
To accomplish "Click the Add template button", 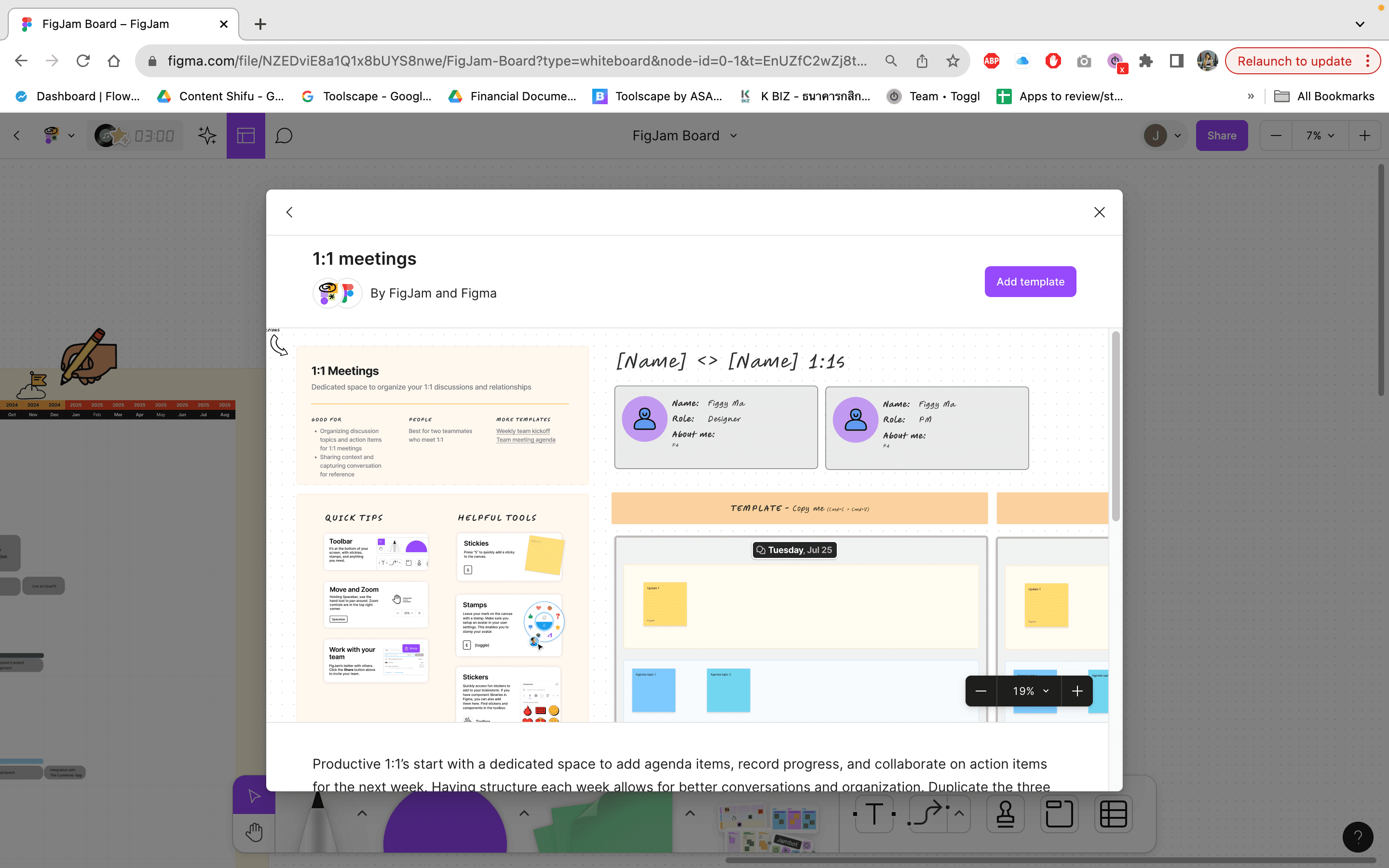I will click(1030, 281).
